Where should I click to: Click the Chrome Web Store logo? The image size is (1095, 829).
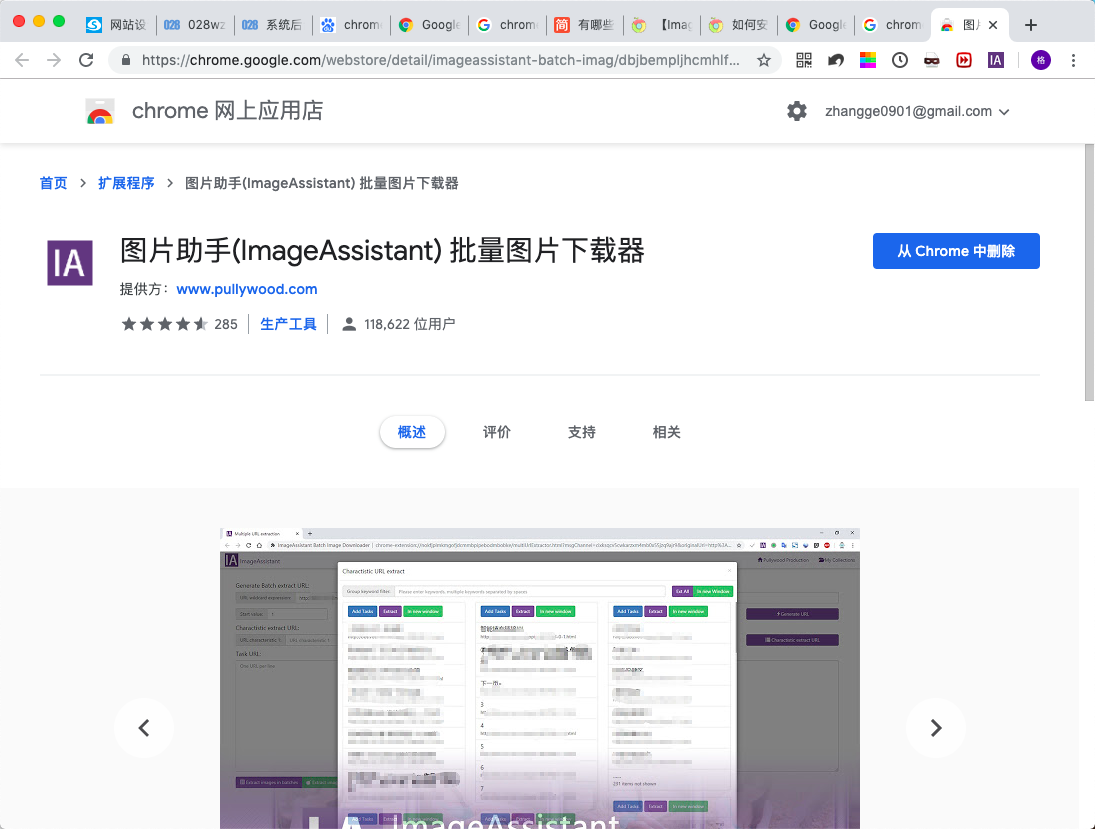[x=100, y=111]
